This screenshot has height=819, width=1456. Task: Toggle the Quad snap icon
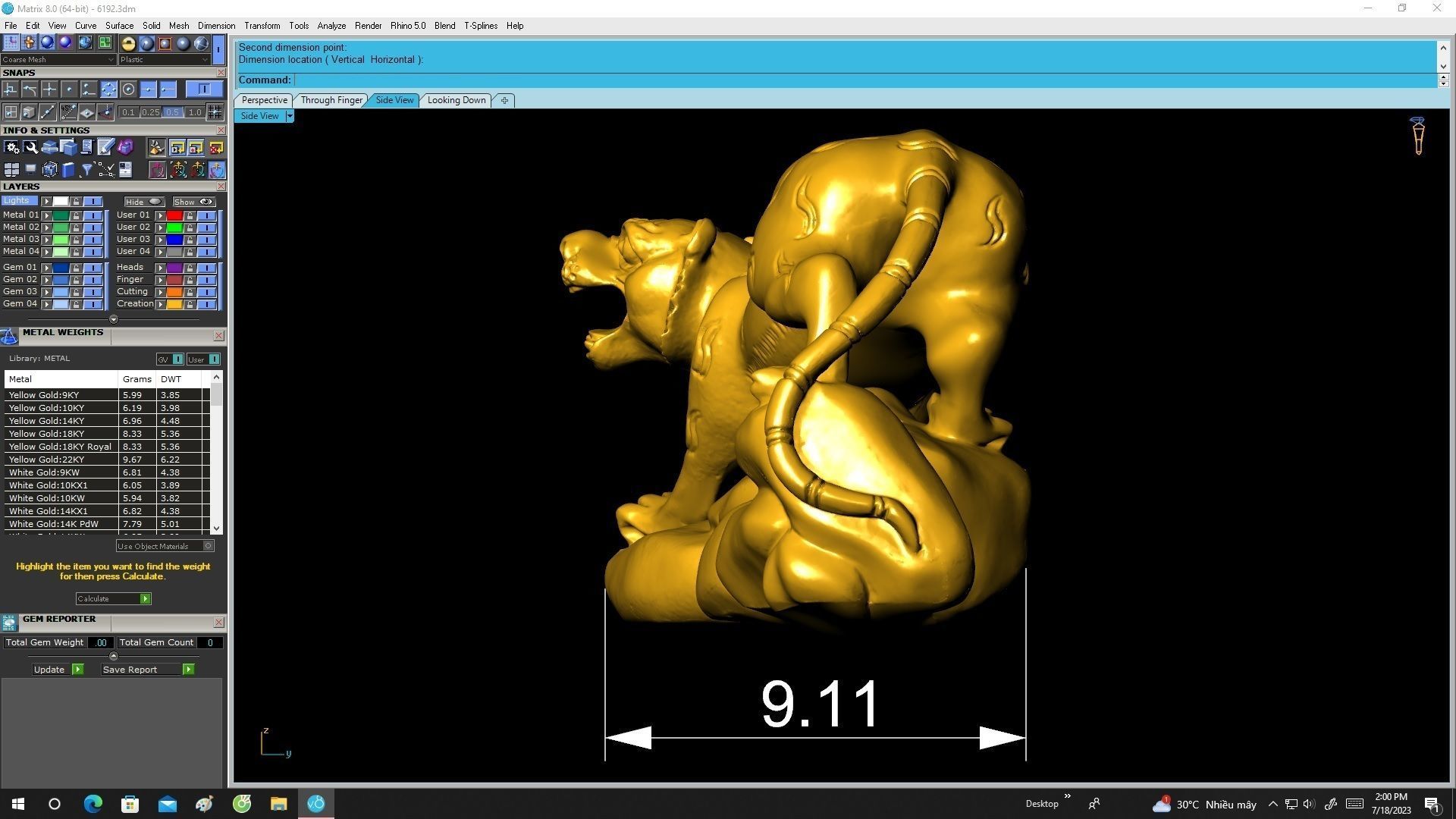point(109,89)
